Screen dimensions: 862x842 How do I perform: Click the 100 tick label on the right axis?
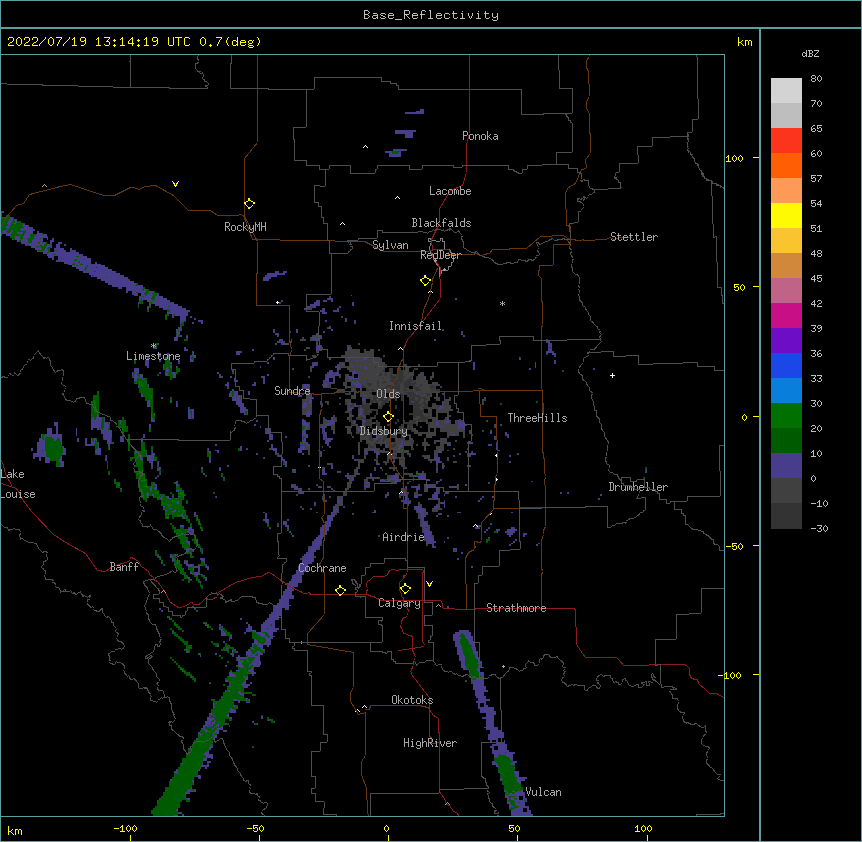[x=734, y=158]
